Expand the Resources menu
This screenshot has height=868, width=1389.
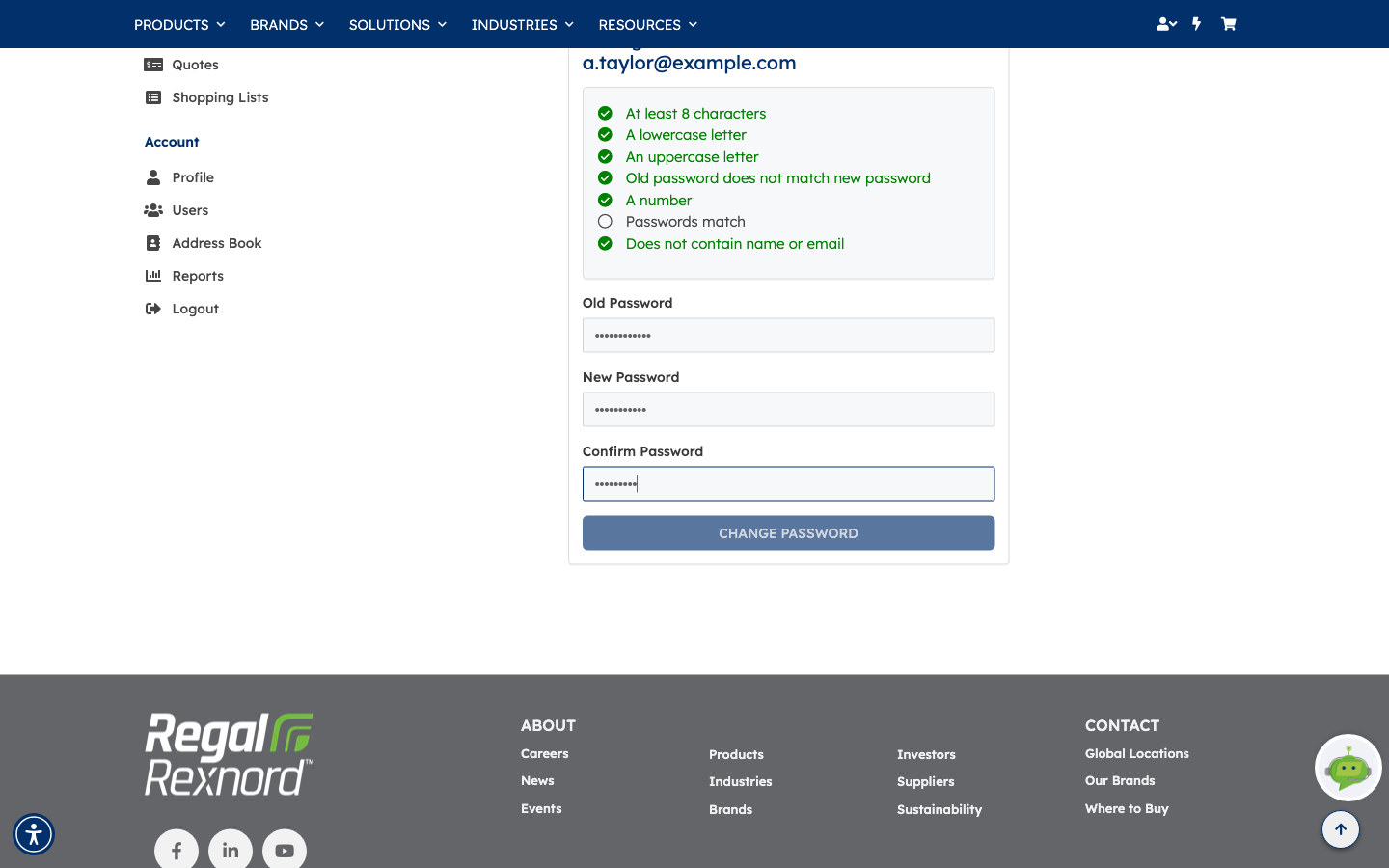(x=648, y=24)
